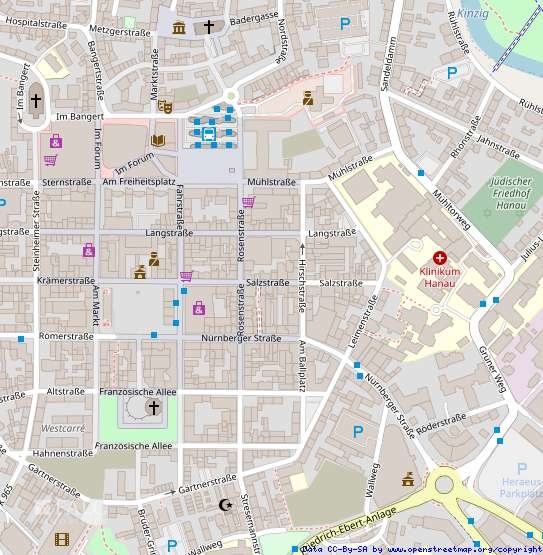Click the Steinheimer Straße label
Image resolution: width=543 pixels, height=555 pixels.
pyautogui.click(x=36, y=231)
